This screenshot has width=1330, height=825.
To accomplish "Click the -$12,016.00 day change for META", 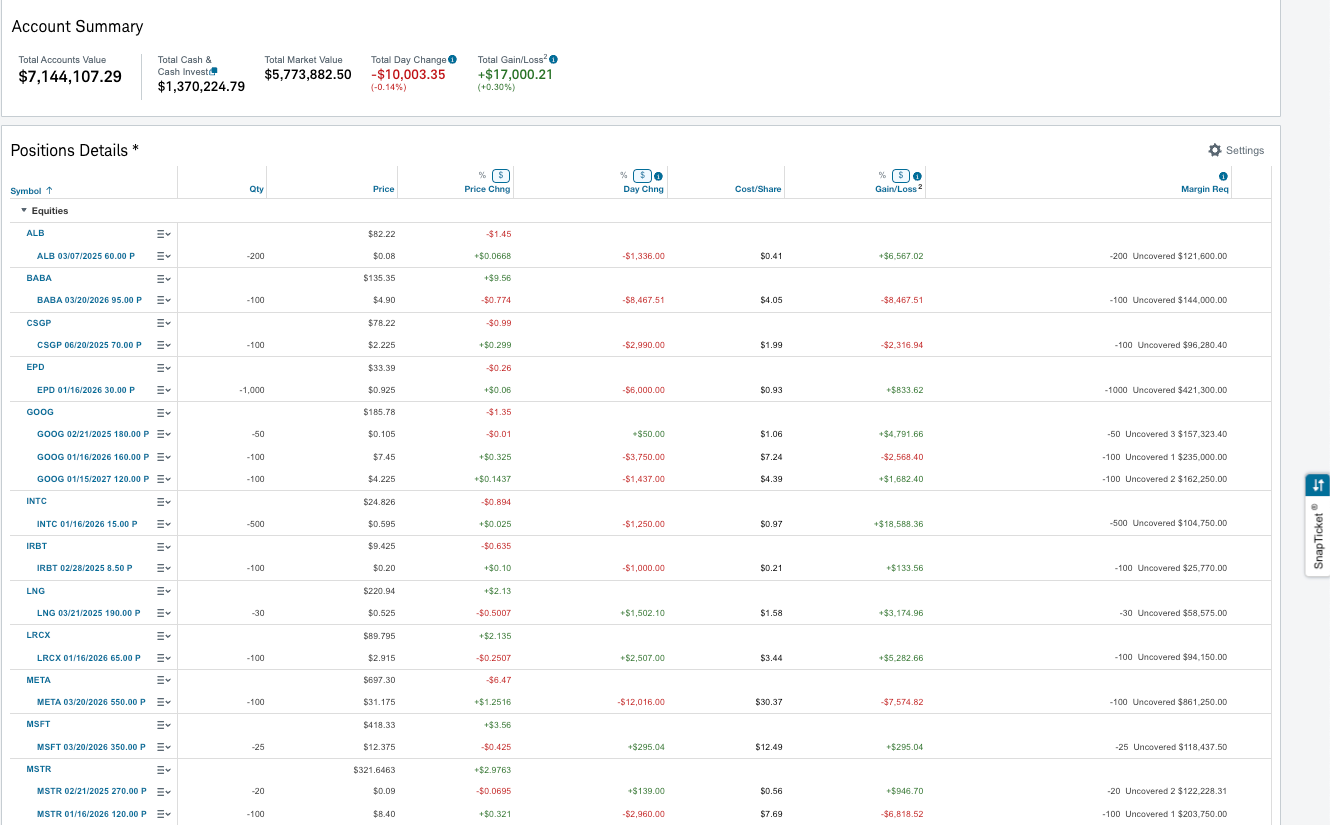I will click(x=641, y=702).
